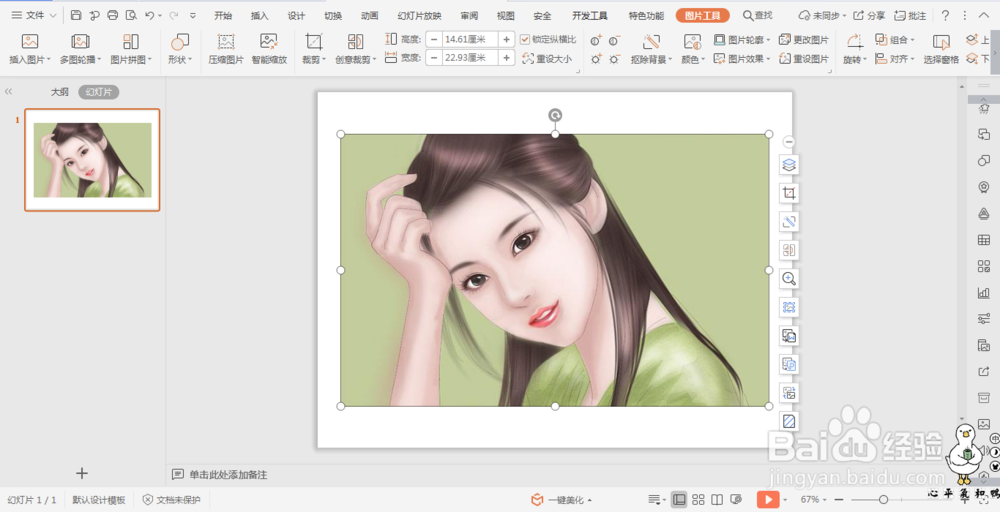The width and height of the screenshot is (1000, 512).
Task: Click the 裁剪 (Crop) tool icon
Action: [314, 42]
